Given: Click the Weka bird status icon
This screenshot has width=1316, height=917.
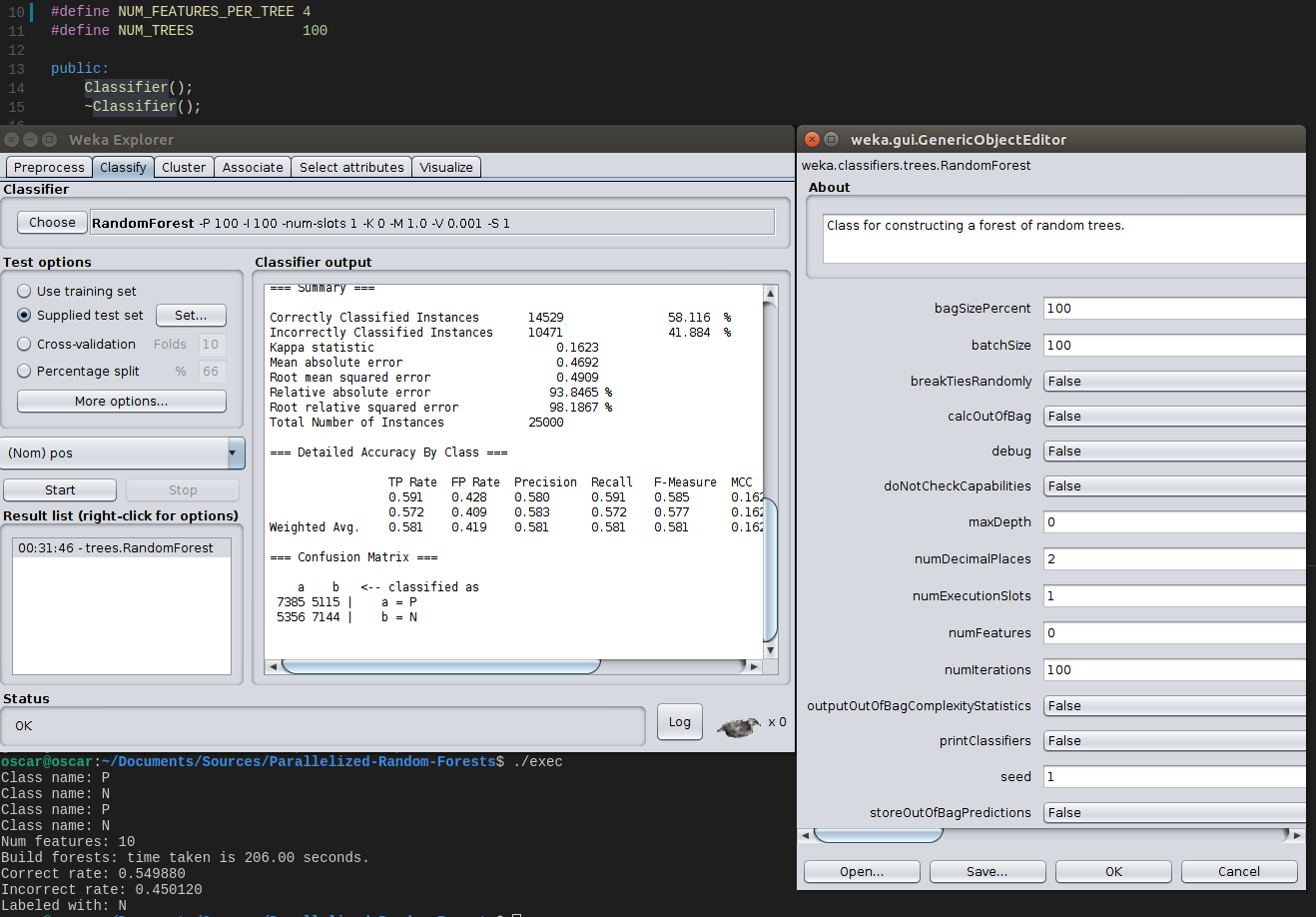Looking at the screenshot, I should [x=739, y=727].
